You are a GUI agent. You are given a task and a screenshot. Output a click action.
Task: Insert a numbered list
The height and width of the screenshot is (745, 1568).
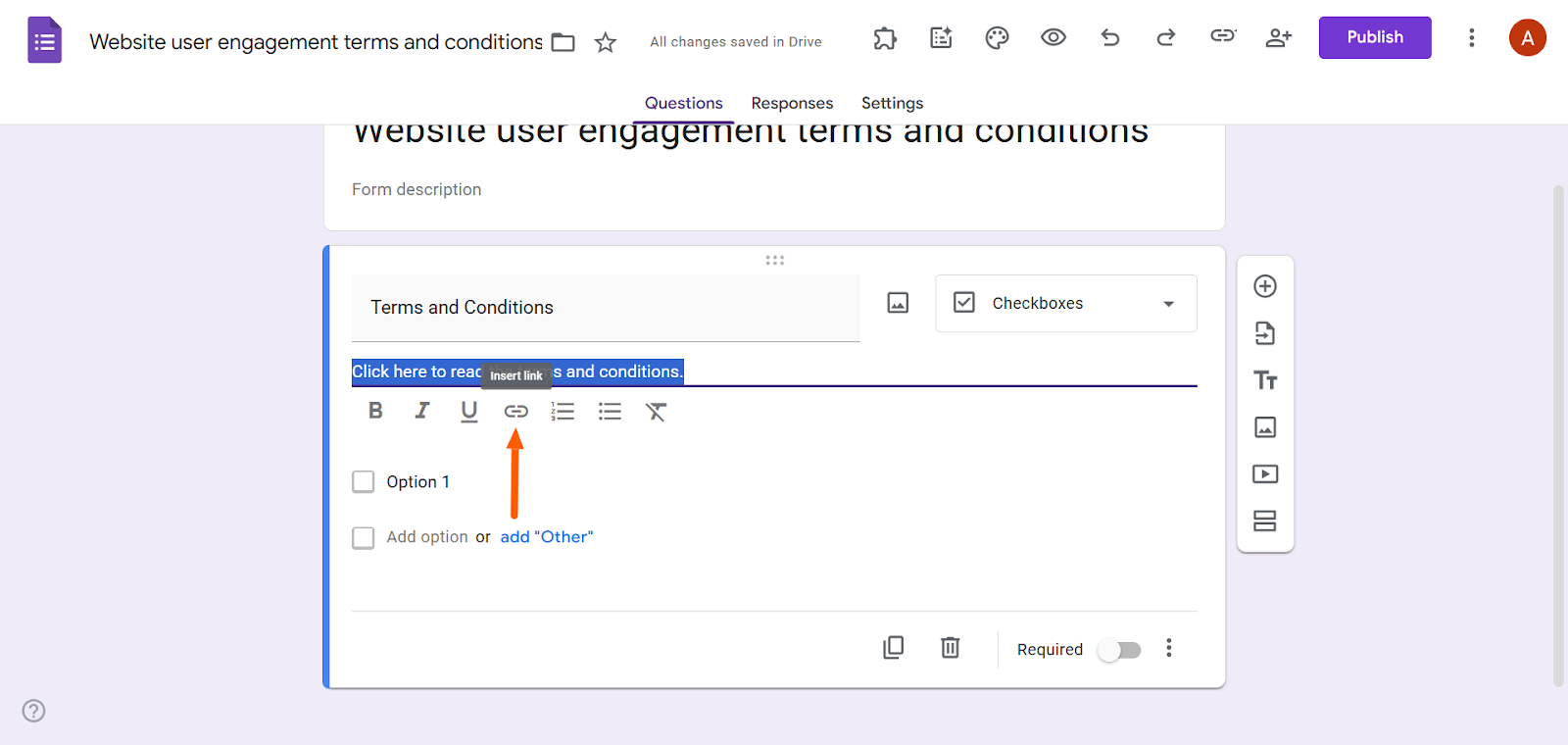click(x=563, y=412)
